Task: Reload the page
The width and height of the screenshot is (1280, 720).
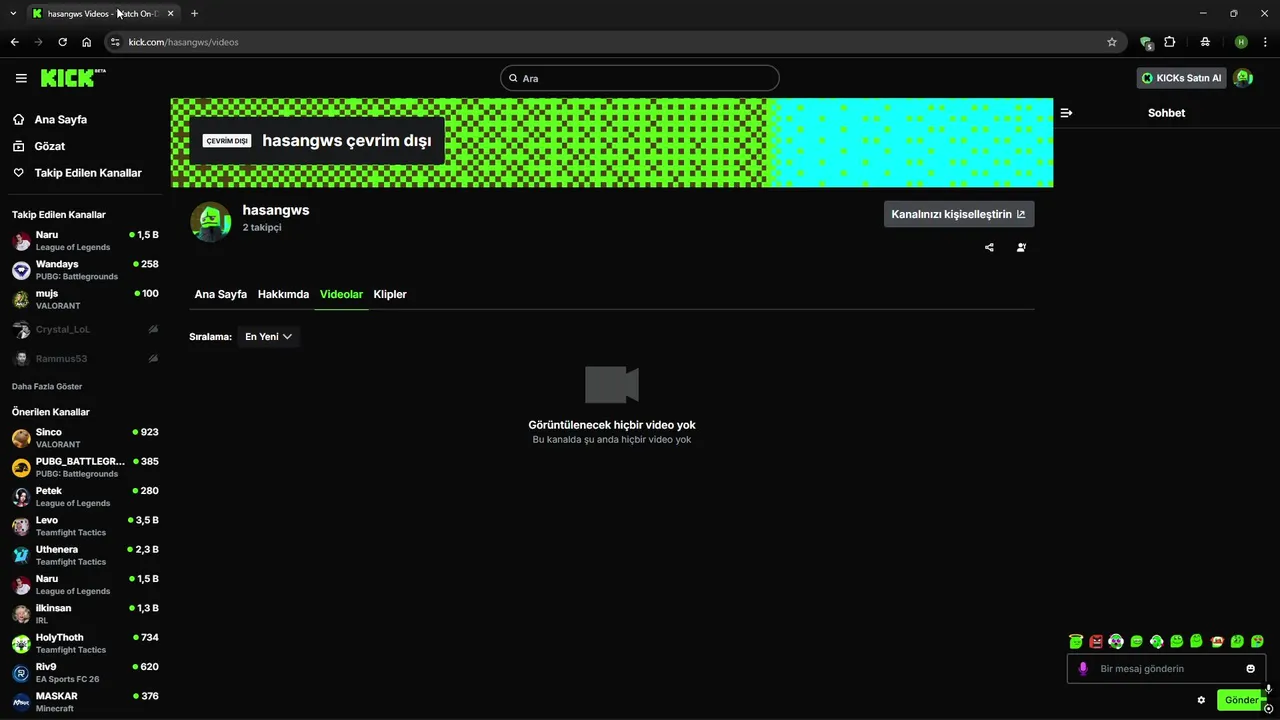Action: pos(62,42)
